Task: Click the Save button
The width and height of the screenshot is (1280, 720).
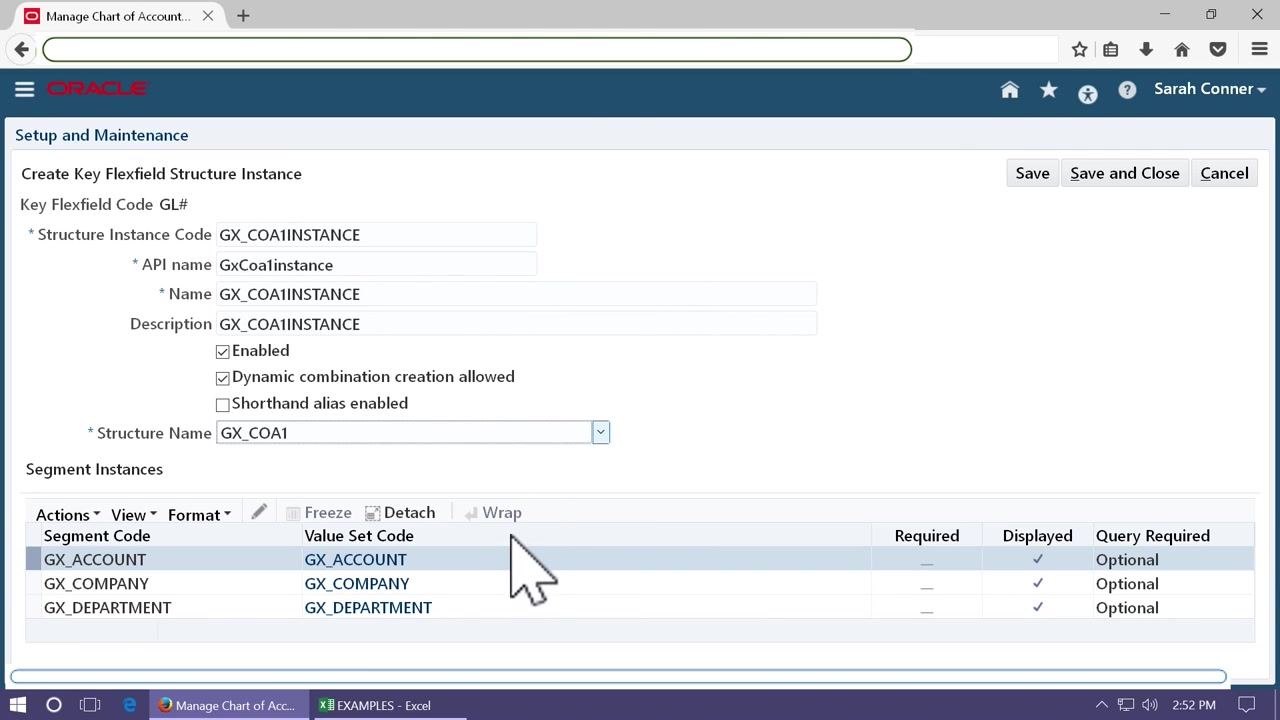Action: 1032,173
